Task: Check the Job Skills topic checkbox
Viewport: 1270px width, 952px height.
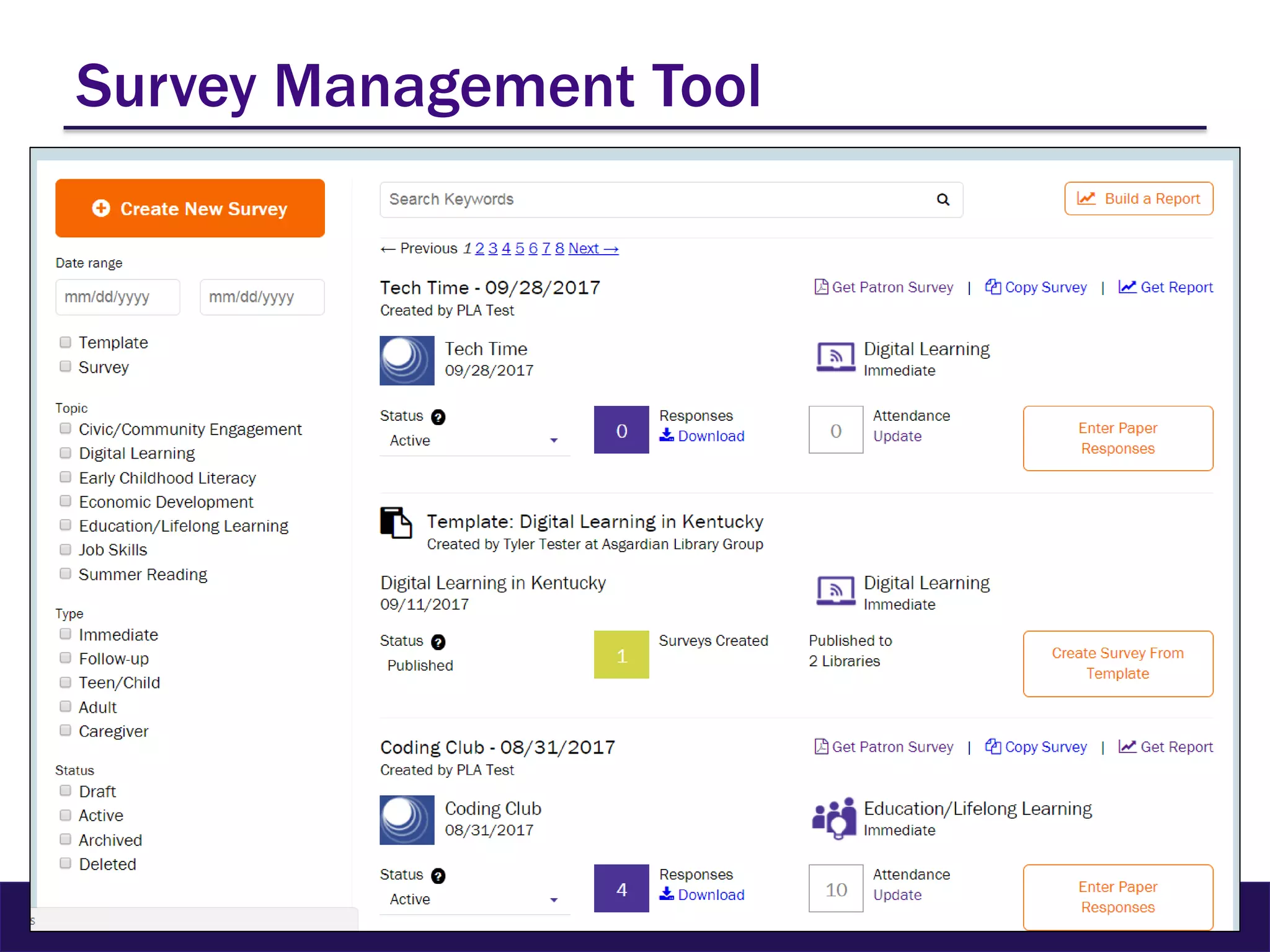Action: pyautogui.click(x=65, y=549)
